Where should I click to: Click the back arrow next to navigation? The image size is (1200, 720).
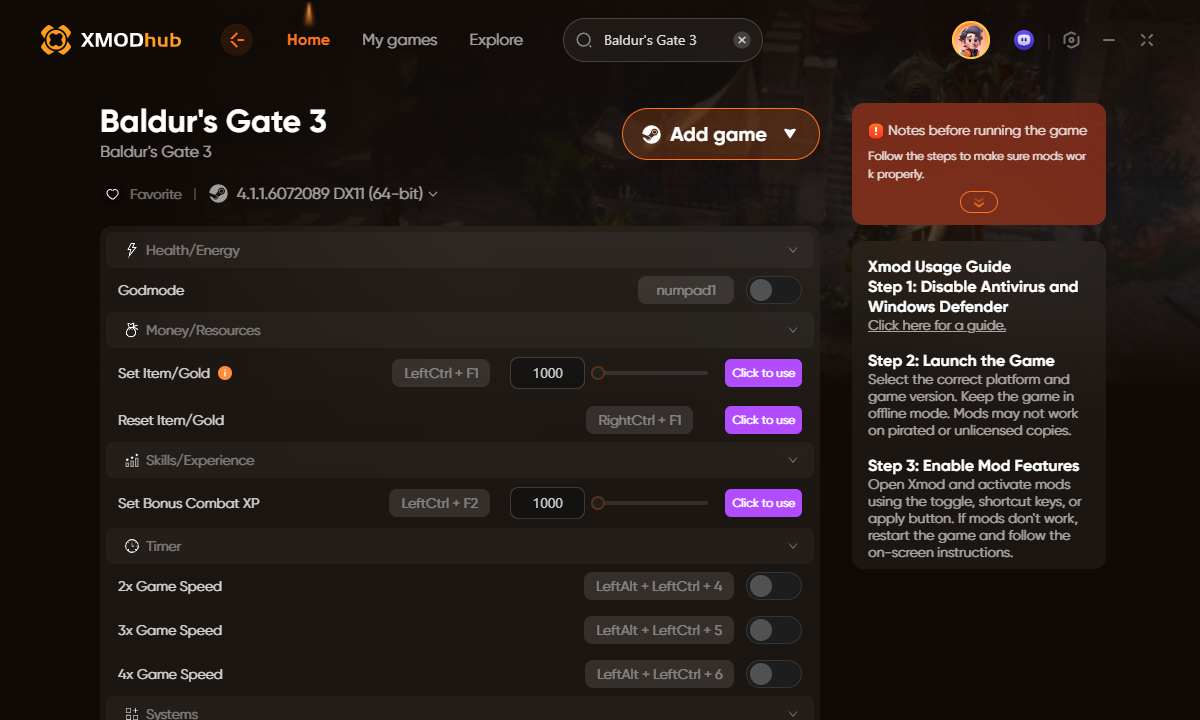click(x=237, y=42)
